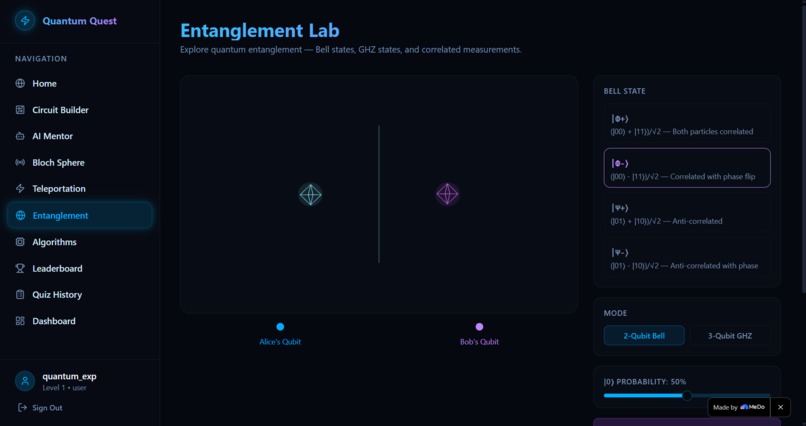The height and width of the screenshot is (426, 806).
Task: Click the BELL STATE panel heading
Action: (625, 91)
